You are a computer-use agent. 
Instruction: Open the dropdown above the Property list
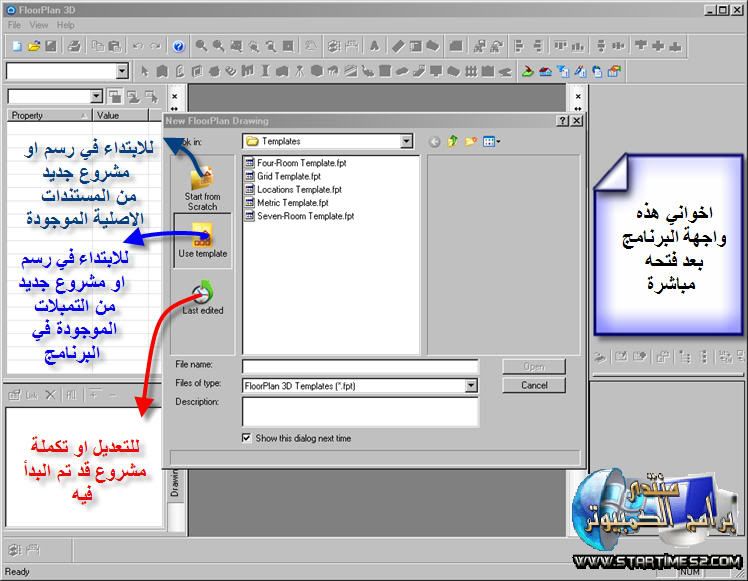tap(96, 97)
